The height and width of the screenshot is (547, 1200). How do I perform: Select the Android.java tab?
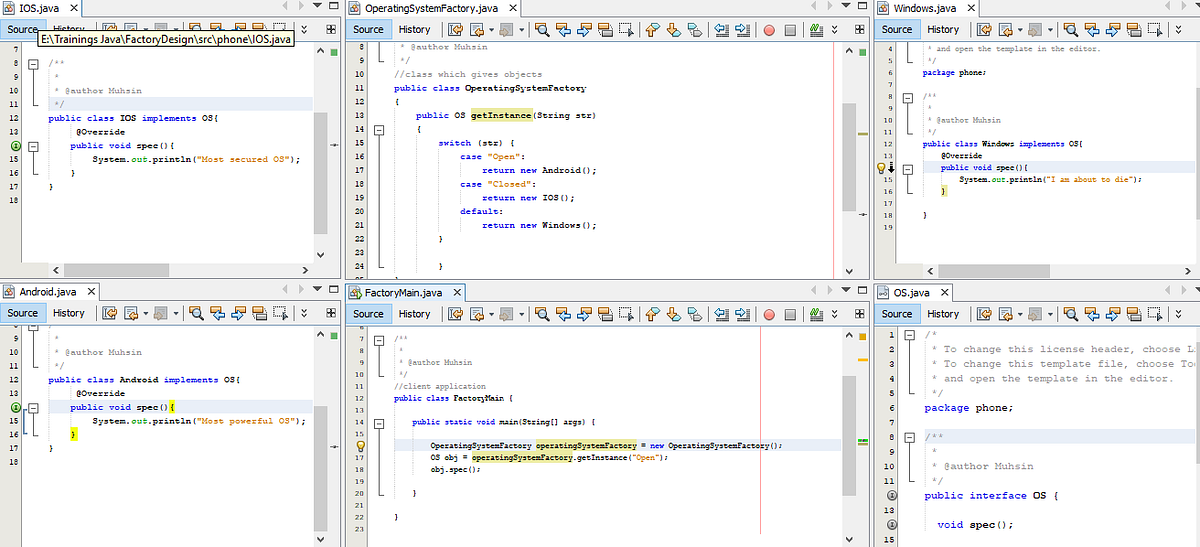(x=48, y=292)
